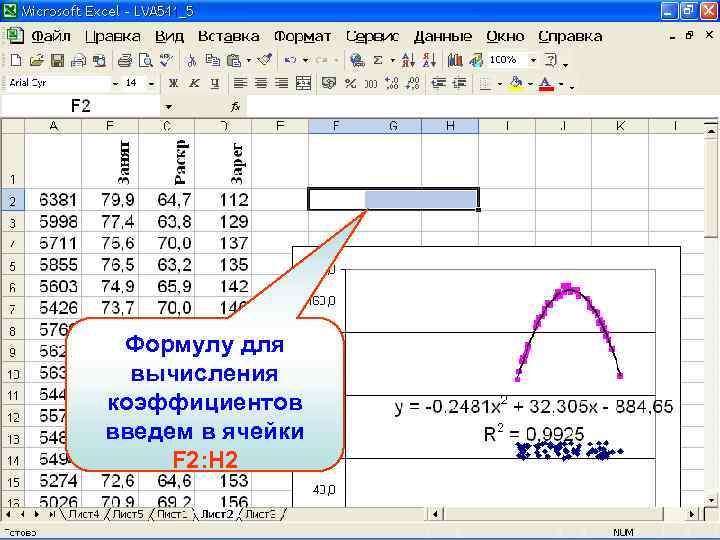Save the workbook with the floppy disk icon
The image size is (720, 540).
[x=57, y=60]
